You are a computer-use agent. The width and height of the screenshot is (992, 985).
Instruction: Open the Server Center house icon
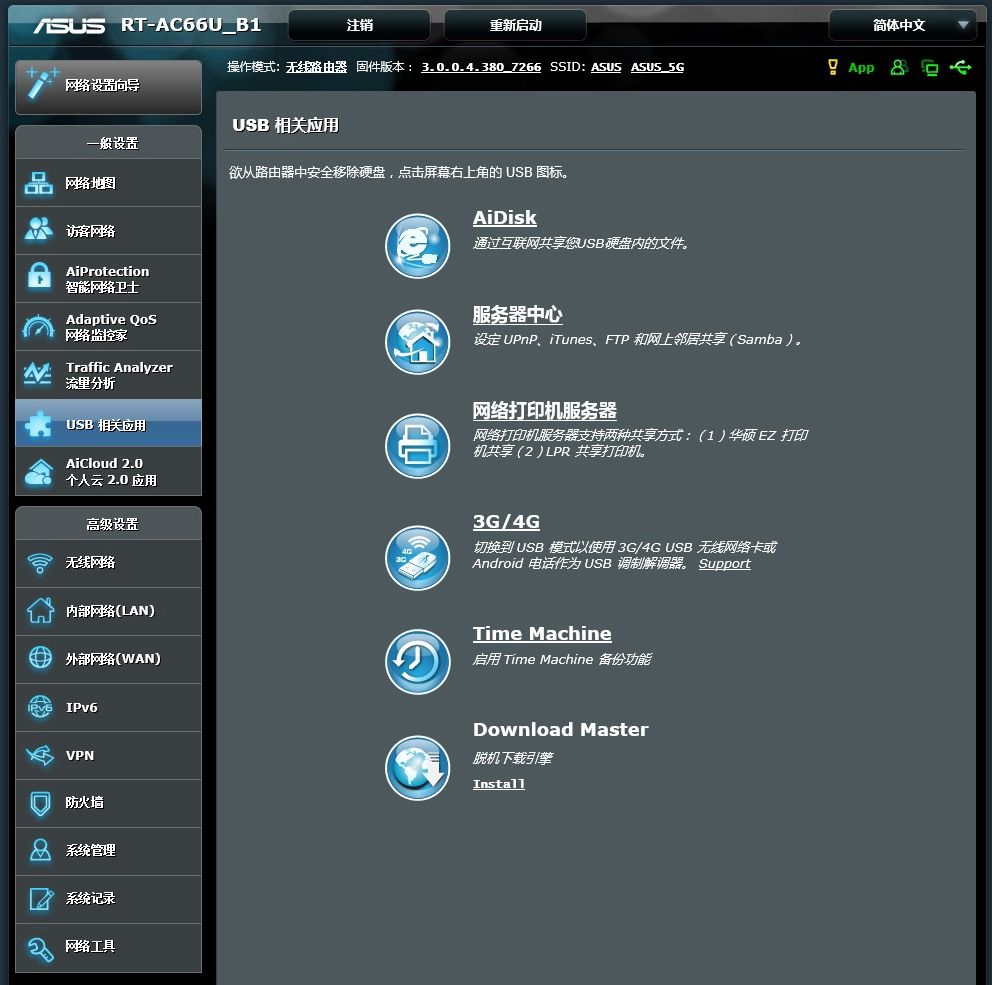417,342
